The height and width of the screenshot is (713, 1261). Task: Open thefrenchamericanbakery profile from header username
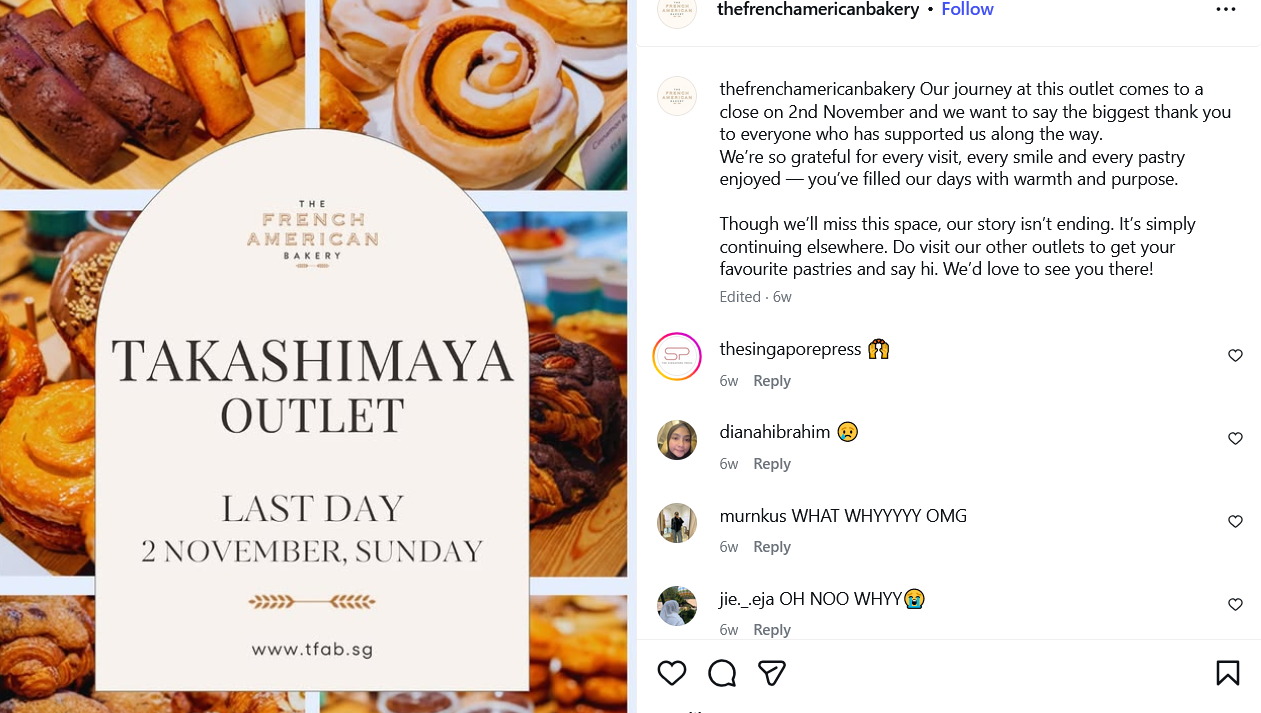click(818, 10)
